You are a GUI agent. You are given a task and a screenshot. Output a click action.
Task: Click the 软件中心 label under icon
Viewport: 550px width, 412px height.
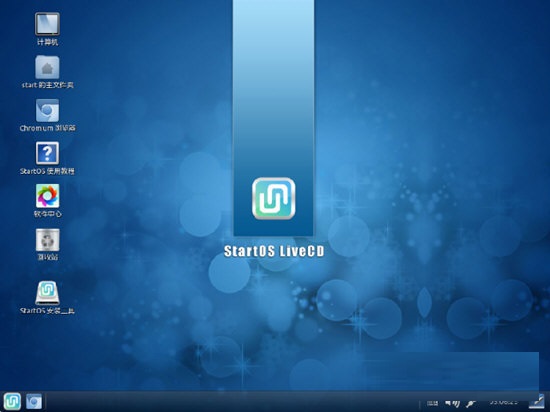coord(48,214)
